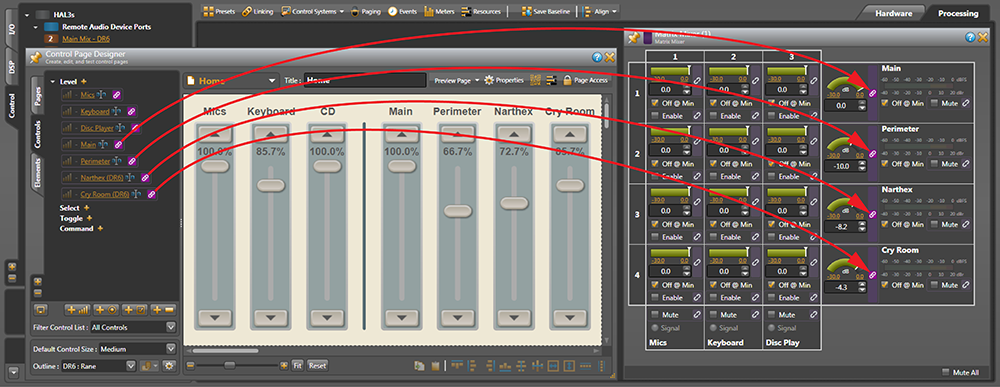The width and height of the screenshot is (1000, 387).
Task: Click the link icon for Narthex (DR6) control
Action: 145,177
